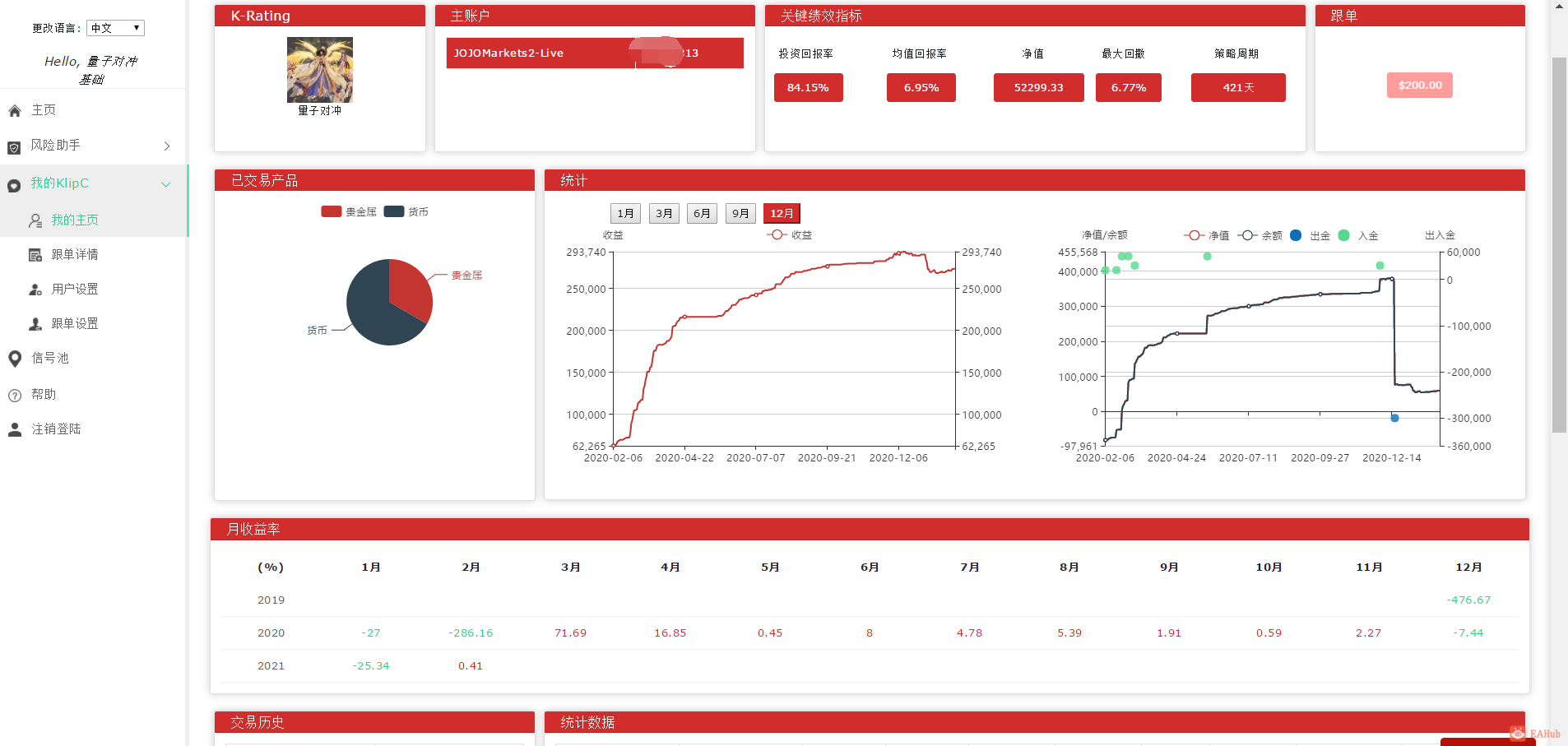Click the user icon beside 我的主页
This screenshot has height=746, width=1568.
(x=35, y=220)
